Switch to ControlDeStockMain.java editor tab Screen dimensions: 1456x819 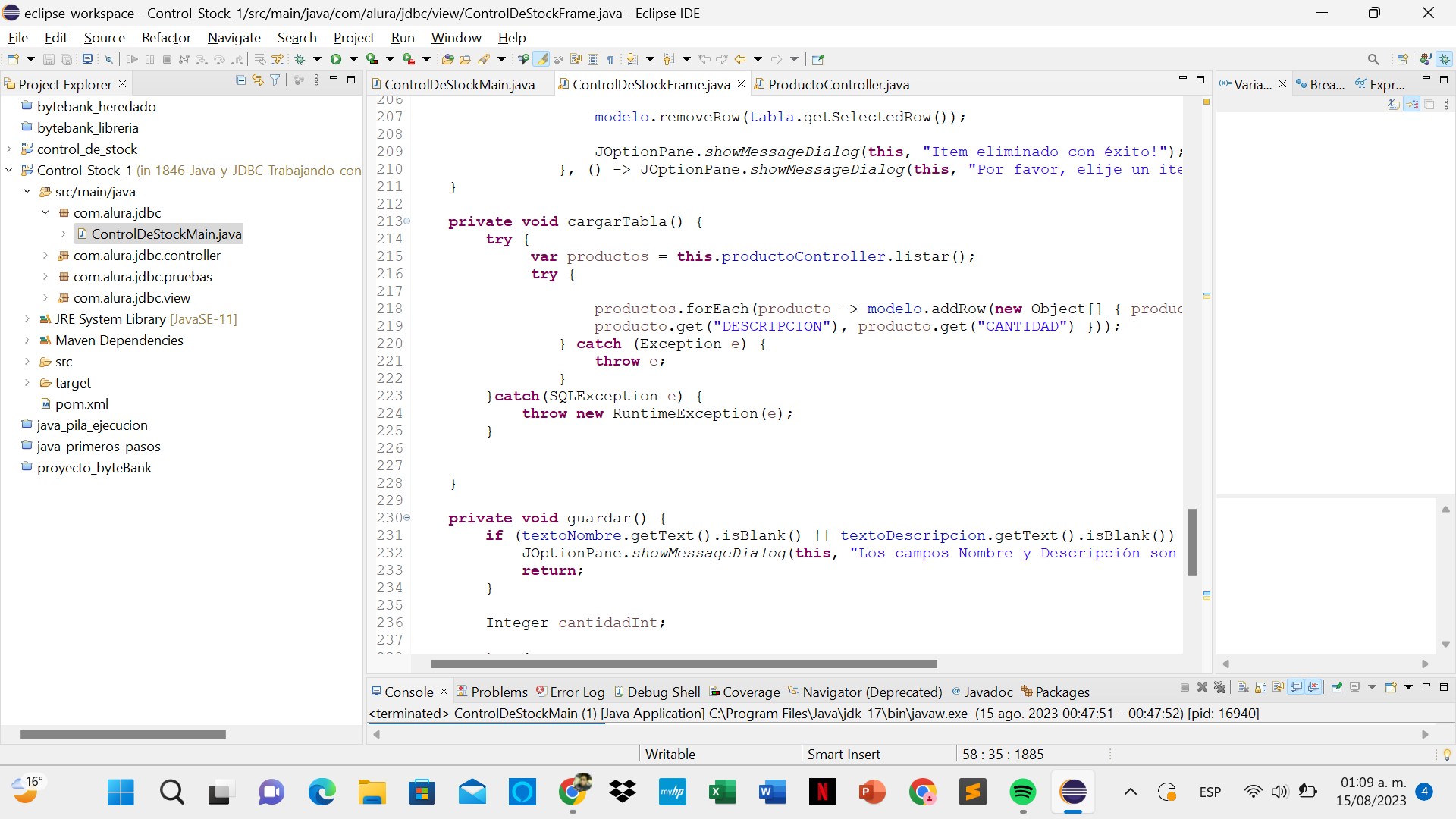click(460, 85)
